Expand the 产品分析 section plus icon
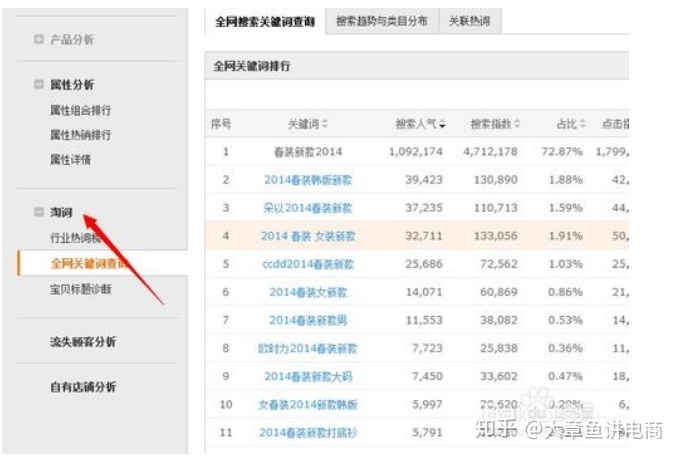The width and height of the screenshot is (680, 457). [x=39, y=40]
